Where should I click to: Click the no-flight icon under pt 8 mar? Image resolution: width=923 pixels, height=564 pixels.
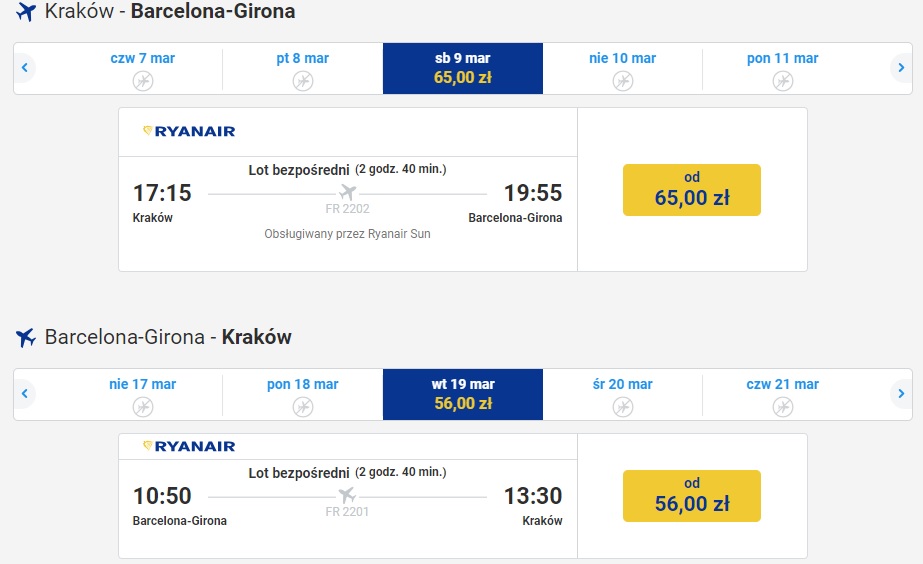[303, 80]
